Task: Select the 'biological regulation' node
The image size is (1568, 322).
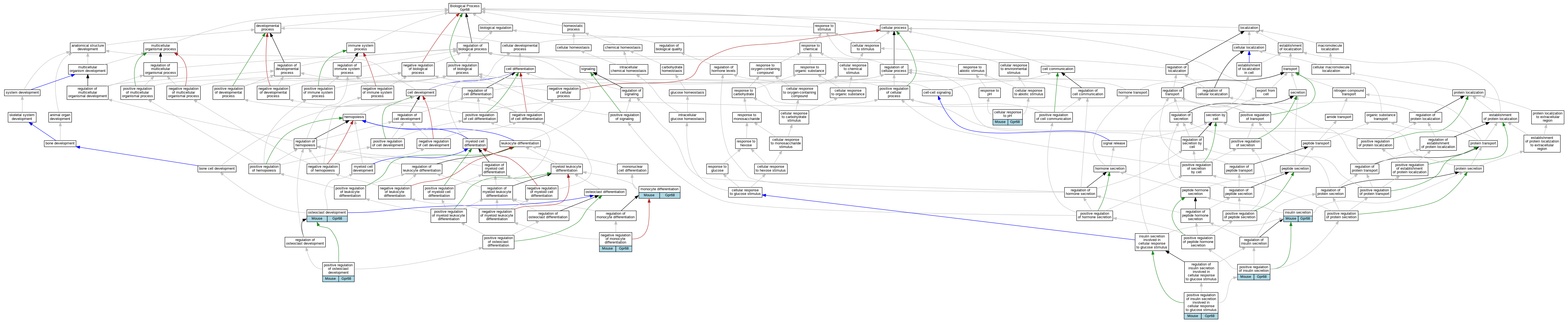Action: pos(496,27)
